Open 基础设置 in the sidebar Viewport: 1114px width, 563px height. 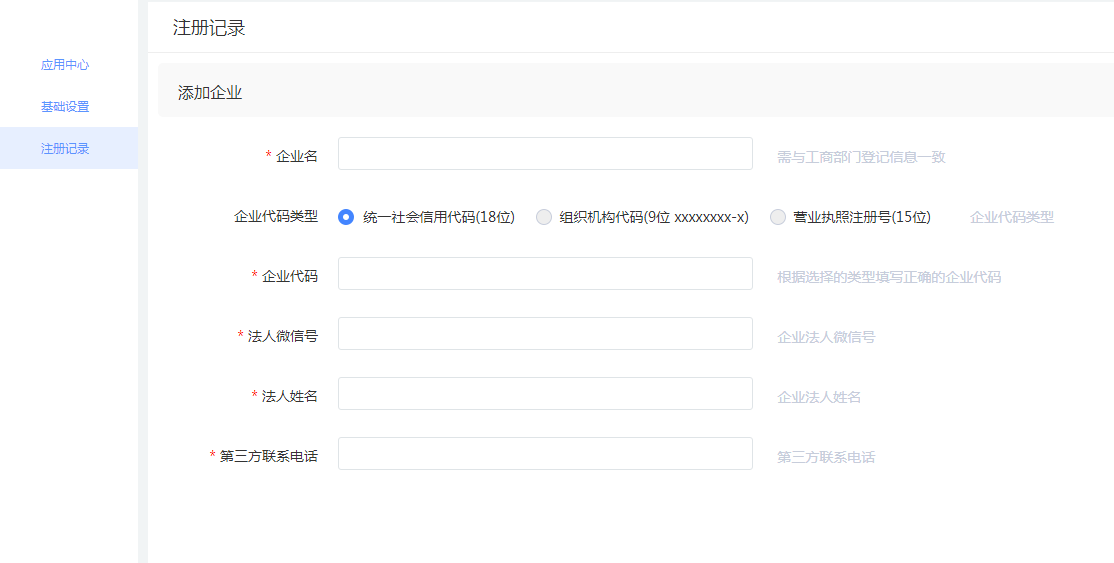65,107
